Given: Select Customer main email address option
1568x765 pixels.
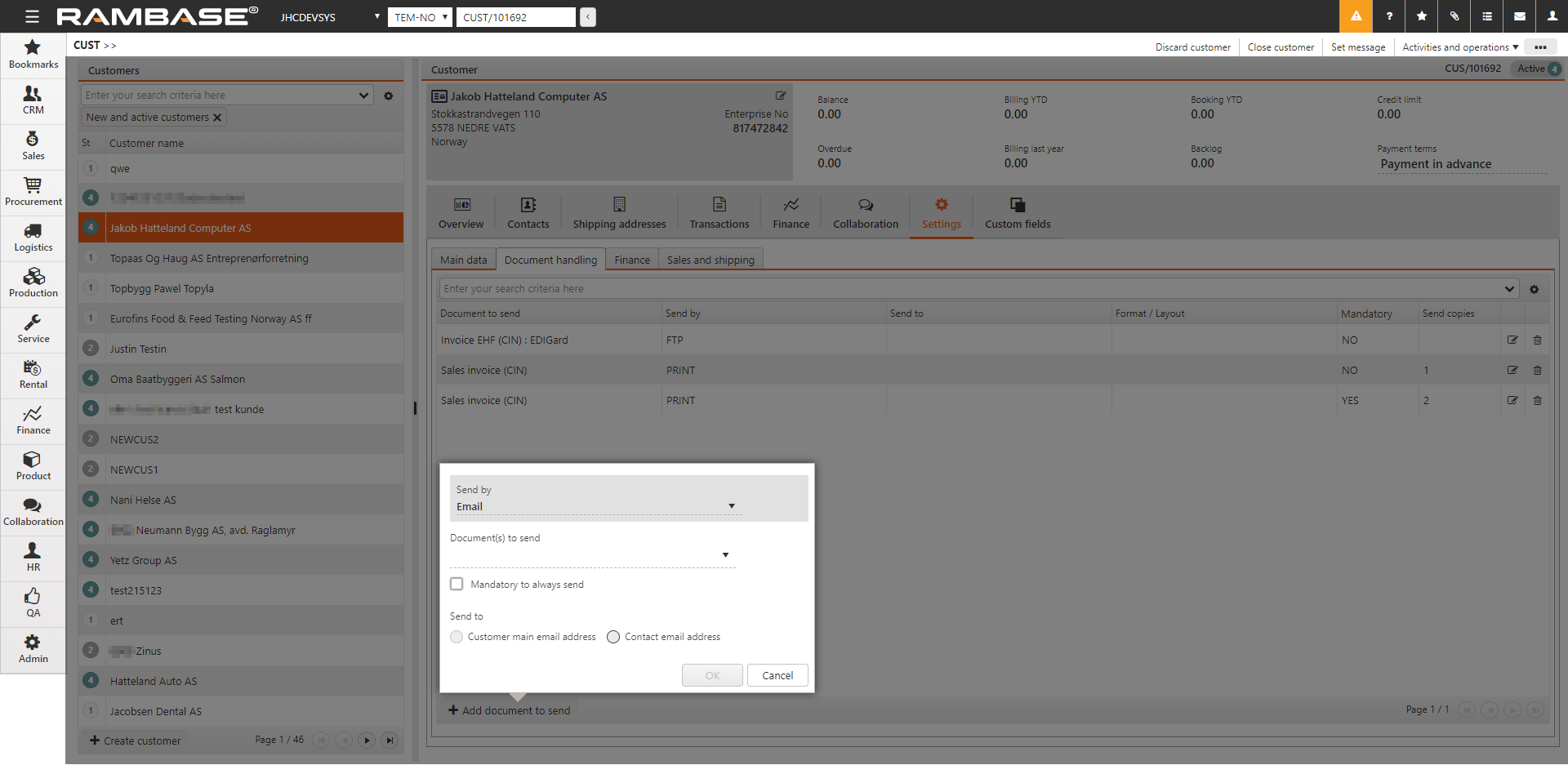Looking at the screenshot, I should [457, 637].
